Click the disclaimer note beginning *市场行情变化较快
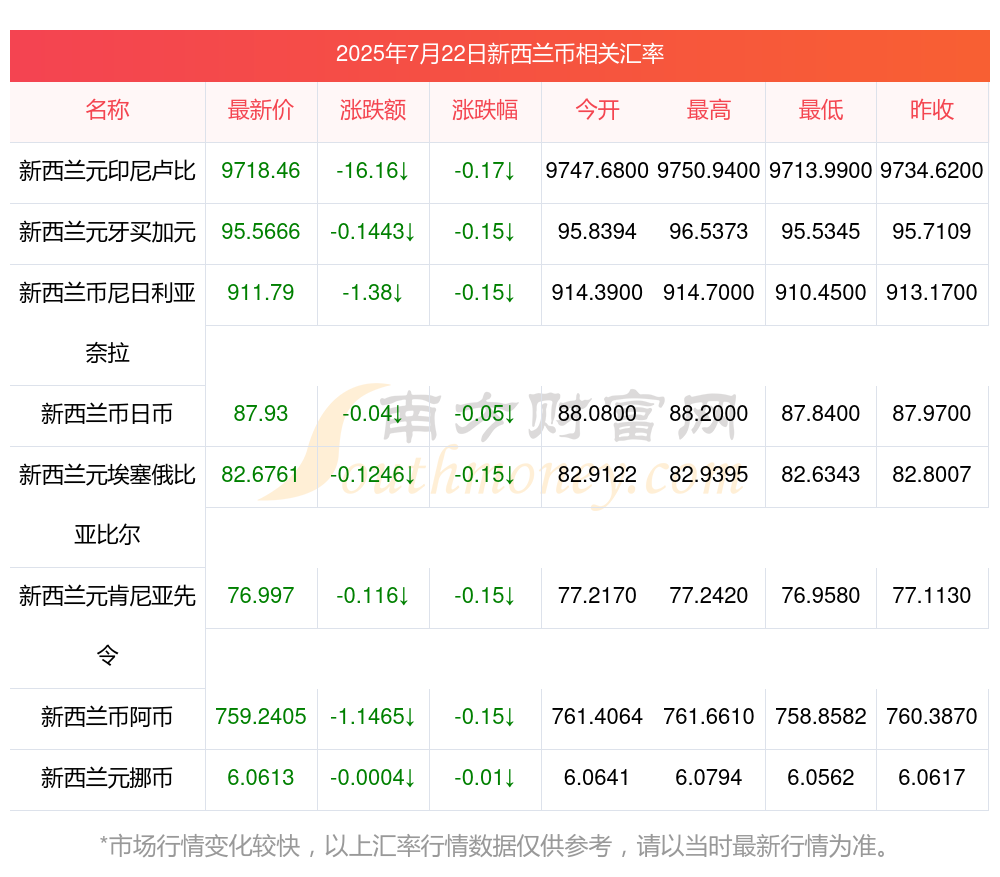The width and height of the screenshot is (1000, 877). pyautogui.click(x=494, y=846)
